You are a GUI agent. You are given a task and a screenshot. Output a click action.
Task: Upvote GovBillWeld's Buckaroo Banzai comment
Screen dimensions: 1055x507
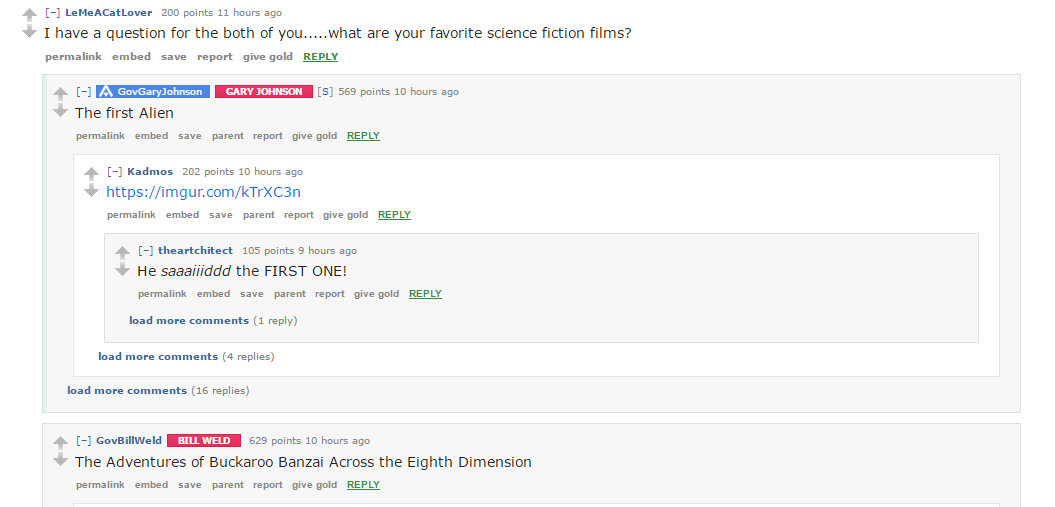pos(61,442)
